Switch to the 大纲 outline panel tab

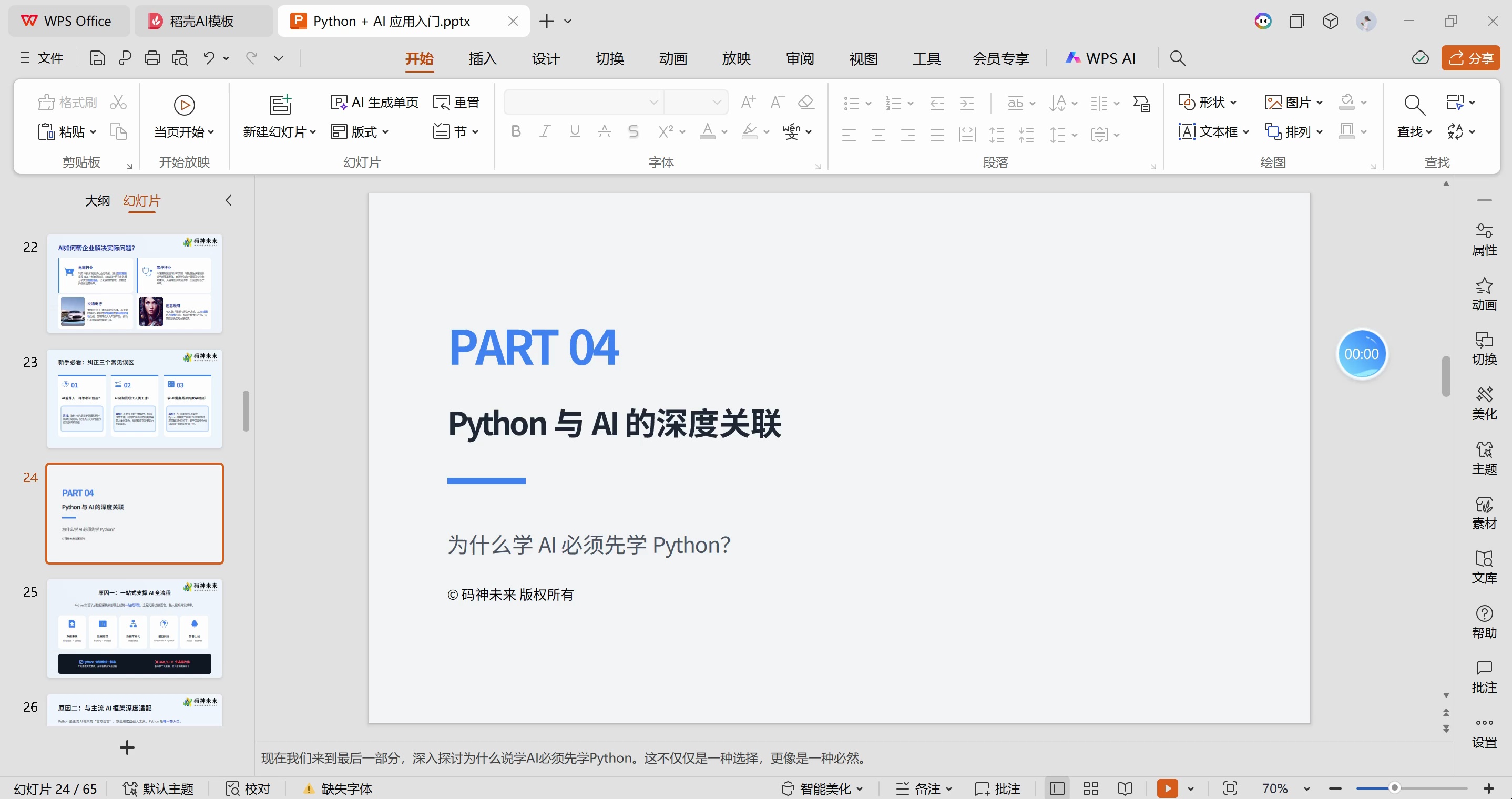click(97, 201)
